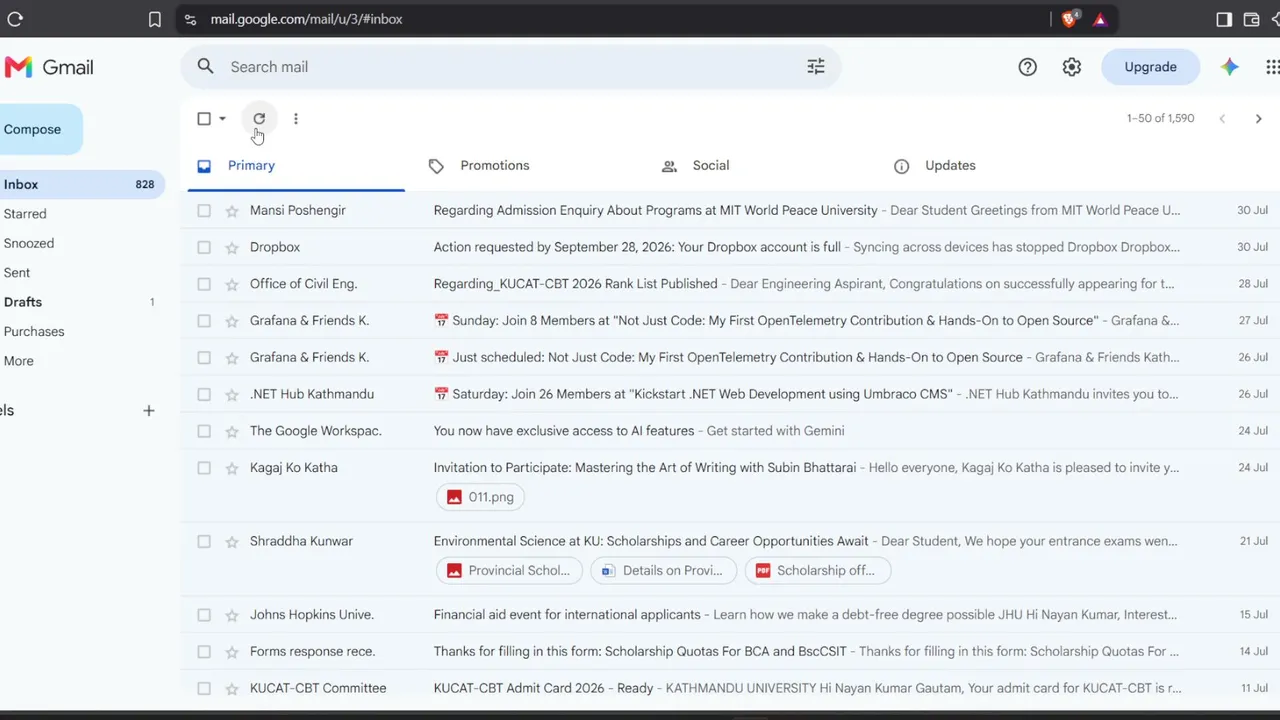This screenshot has width=1280, height=720.
Task: Refresh the inbox message list
Action: coord(259,118)
